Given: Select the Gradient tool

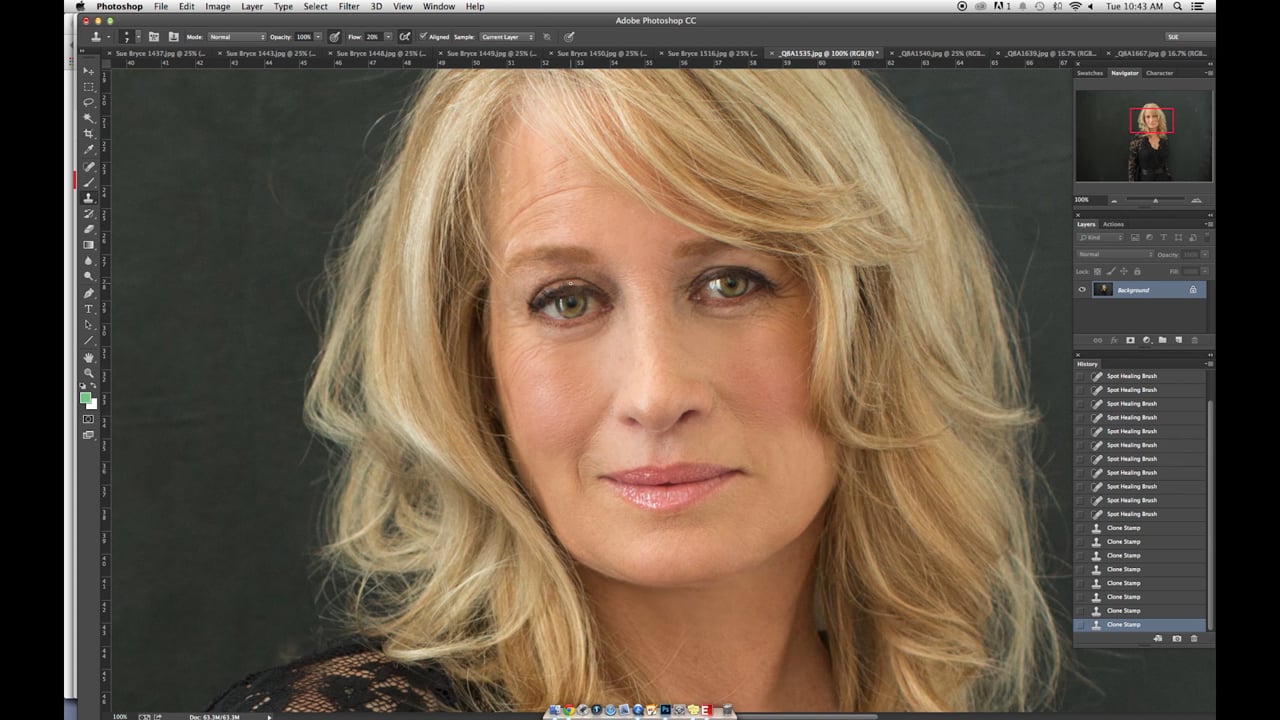Looking at the screenshot, I should pyautogui.click(x=89, y=244).
